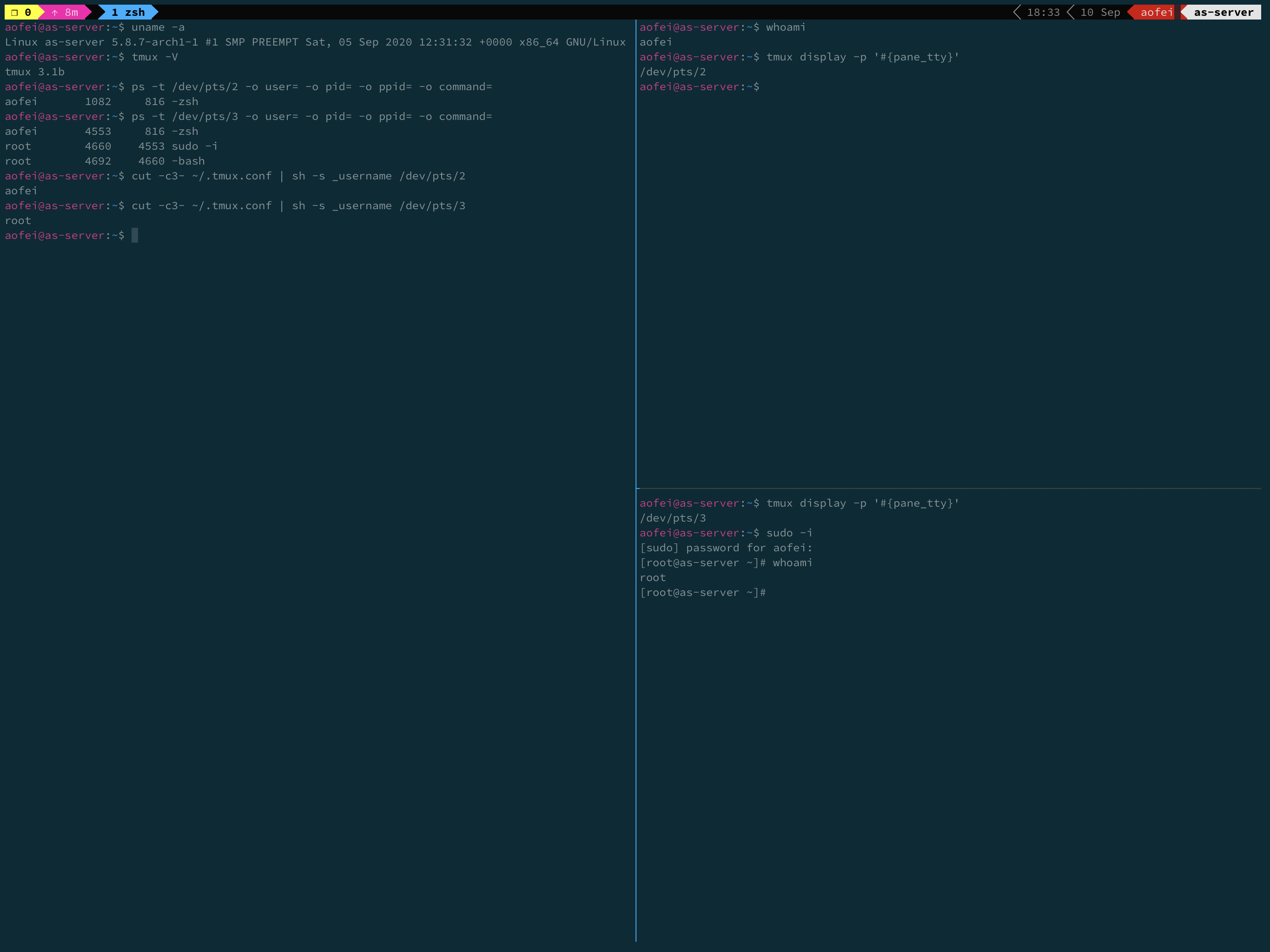1270x952 pixels.
Task: Click the 'tmux 3.1b' version output
Action: pos(34,72)
